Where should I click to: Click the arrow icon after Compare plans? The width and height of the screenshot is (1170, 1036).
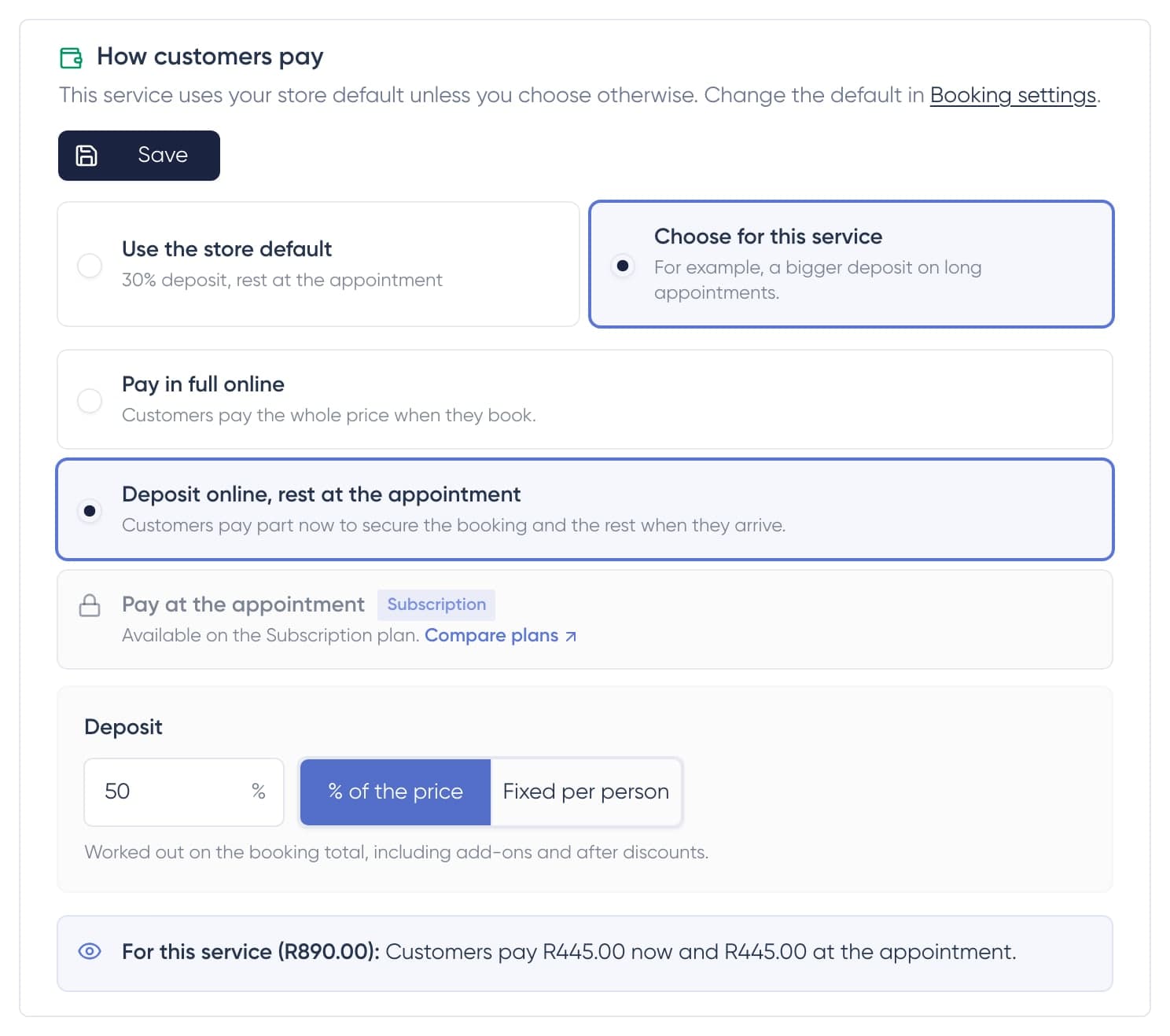tap(571, 636)
